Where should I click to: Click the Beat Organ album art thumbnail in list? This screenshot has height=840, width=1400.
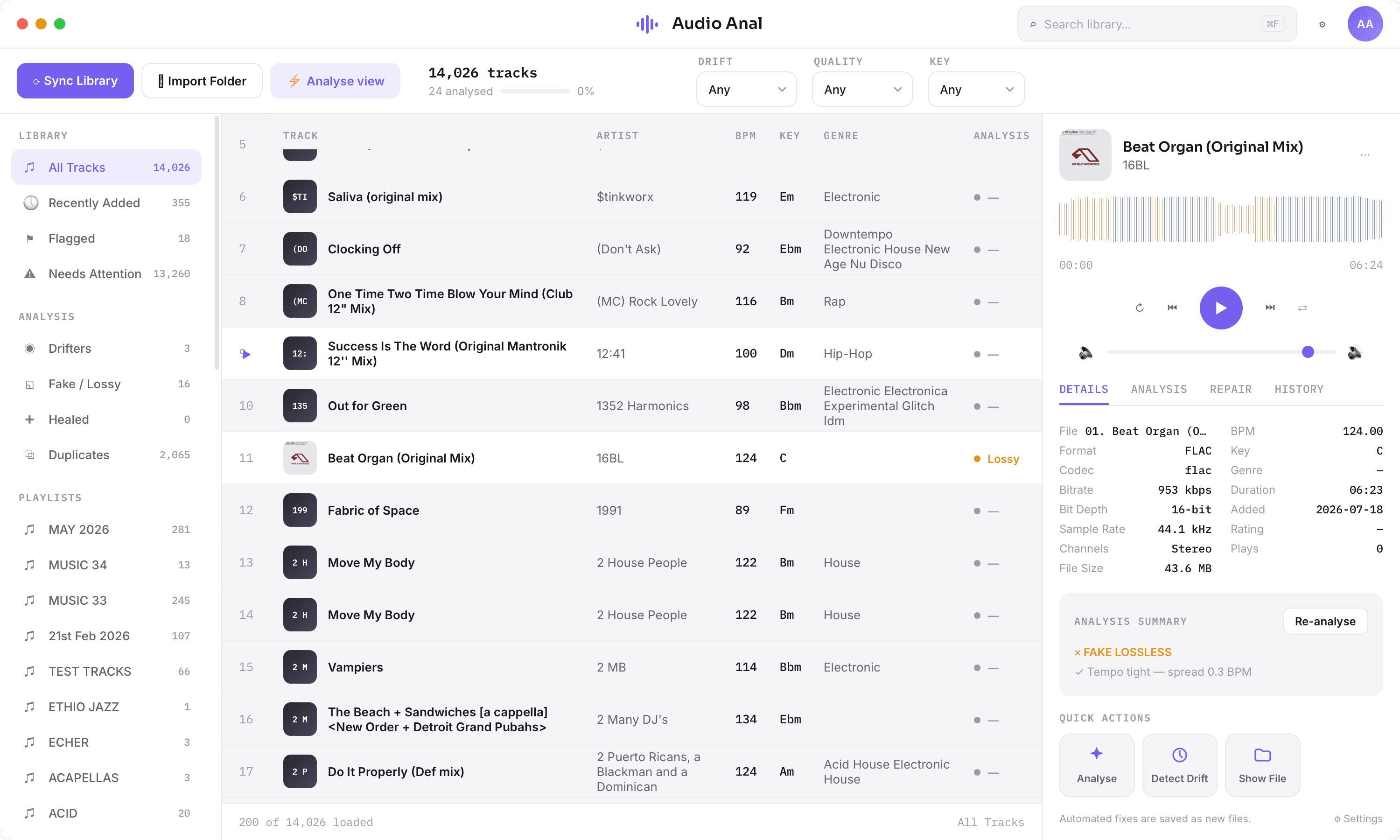click(300, 458)
